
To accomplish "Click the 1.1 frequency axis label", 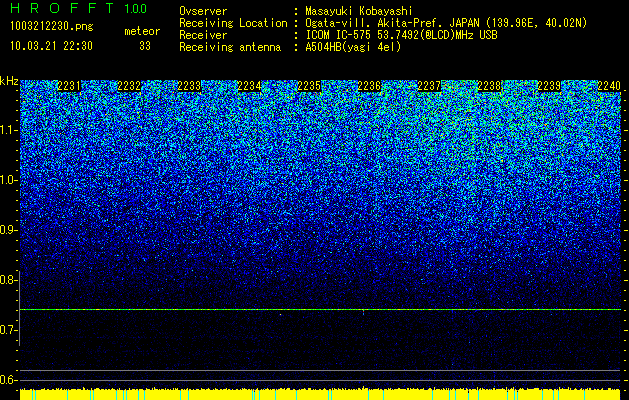I will [x=9, y=130].
